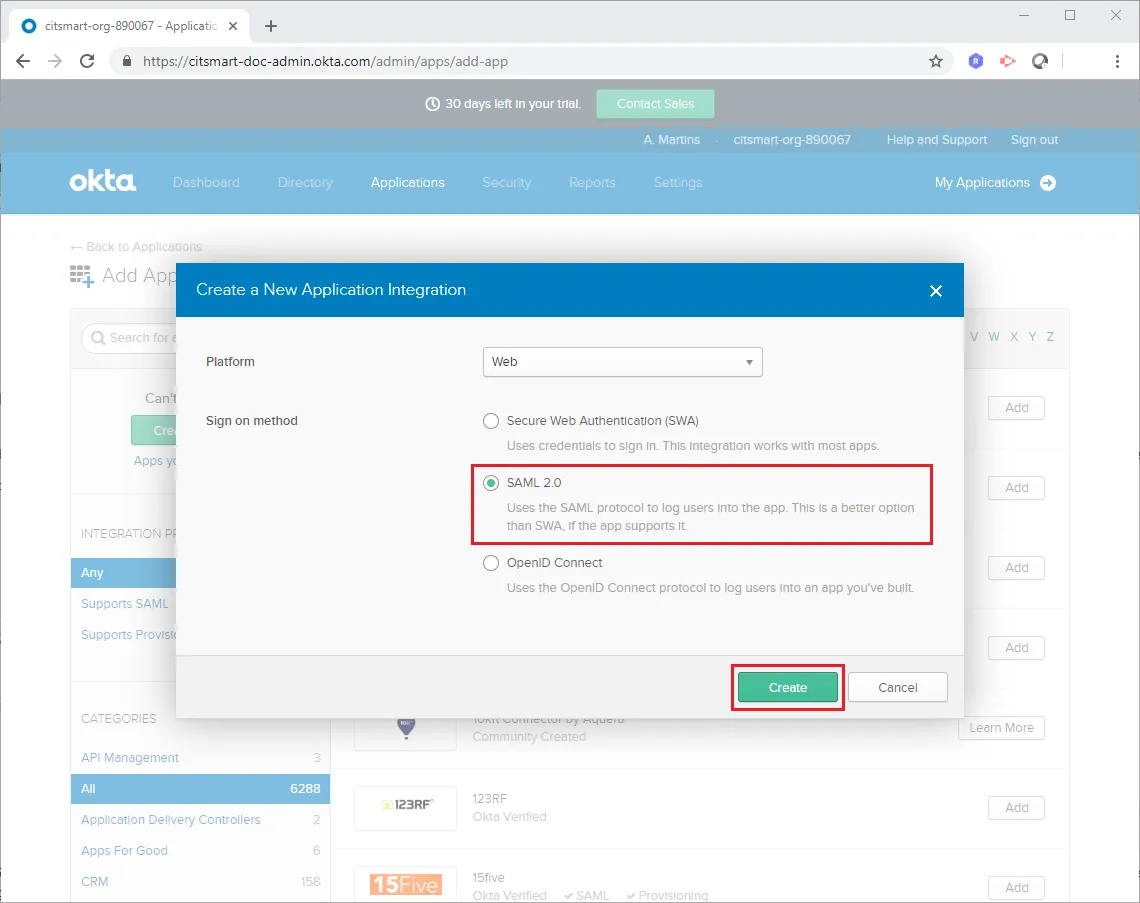Close dialog with the X icon

point(936,291)
